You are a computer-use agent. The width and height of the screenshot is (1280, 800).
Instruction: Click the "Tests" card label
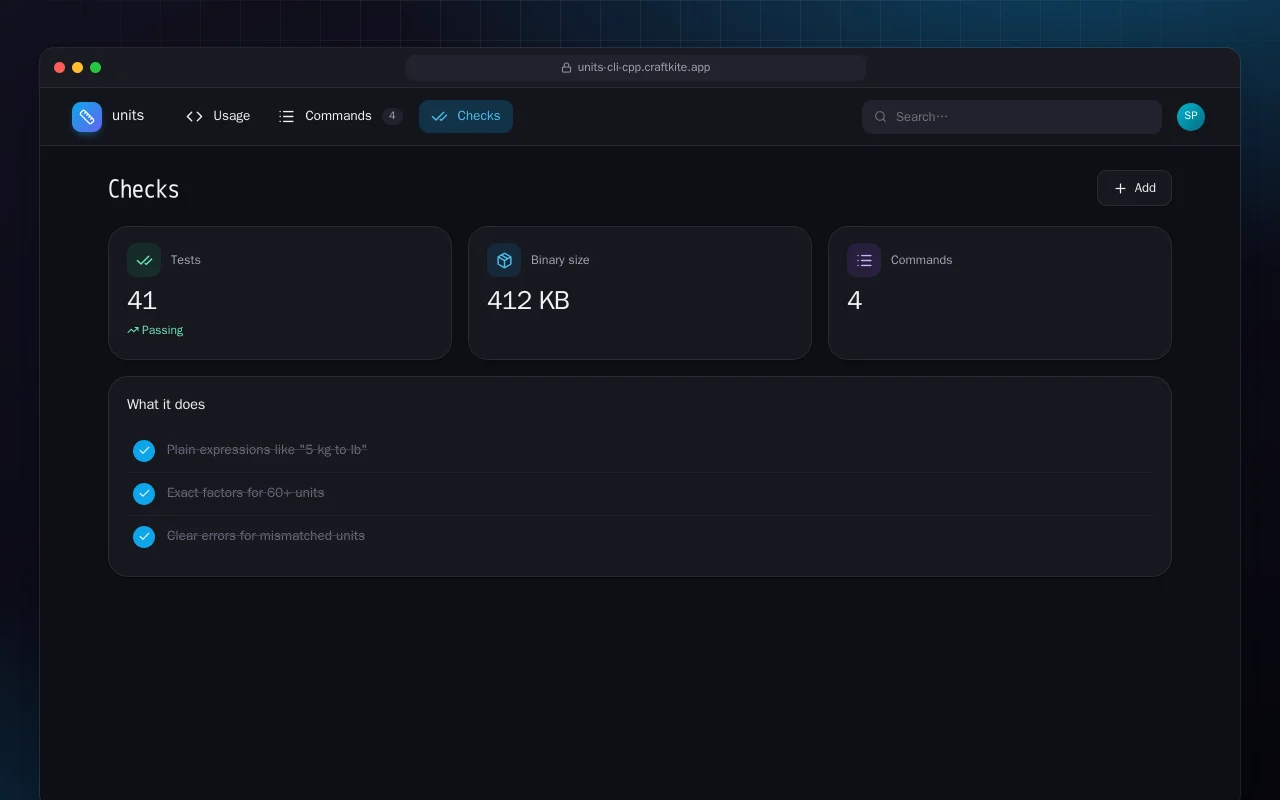[x=186, y=260]
